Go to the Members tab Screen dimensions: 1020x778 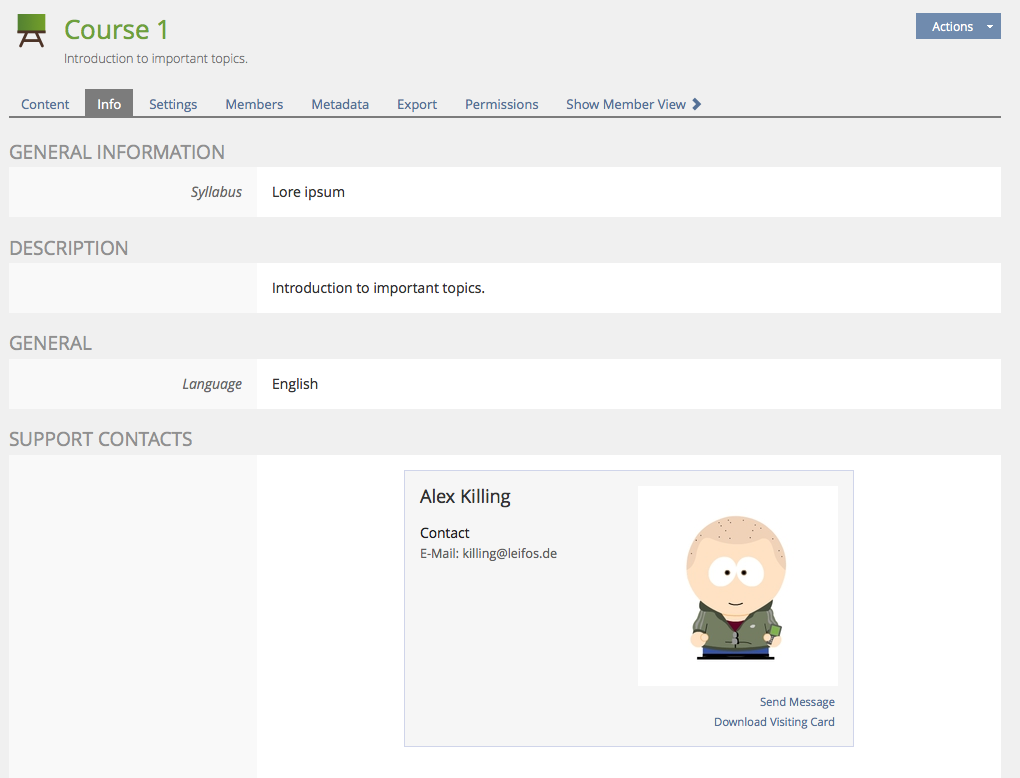point(254,104)
